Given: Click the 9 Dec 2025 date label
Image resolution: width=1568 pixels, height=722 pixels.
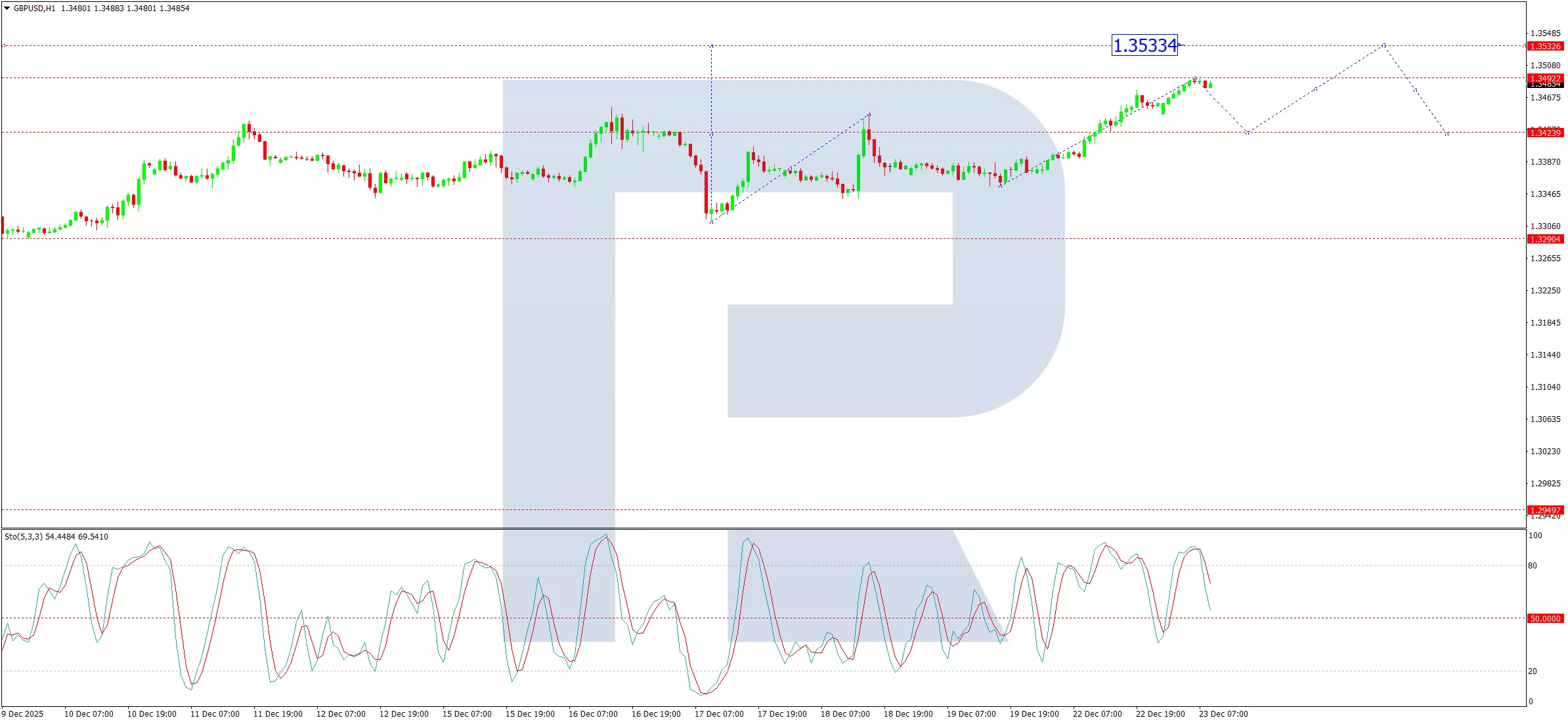Looking at the screenshot, I should click(x=23, y=714).
